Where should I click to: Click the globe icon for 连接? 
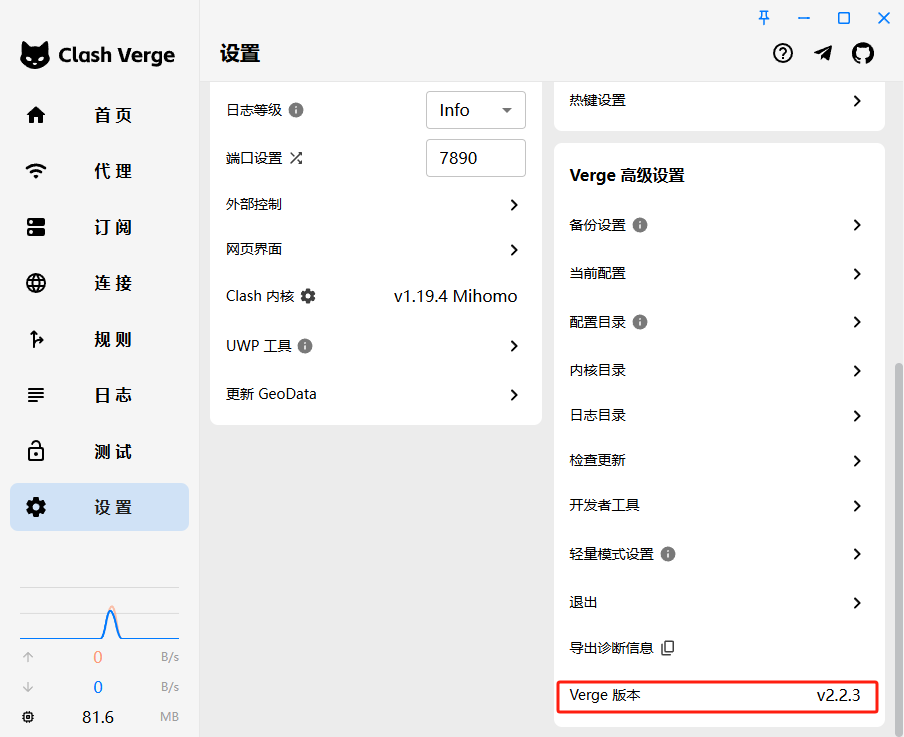pos(36,283)
